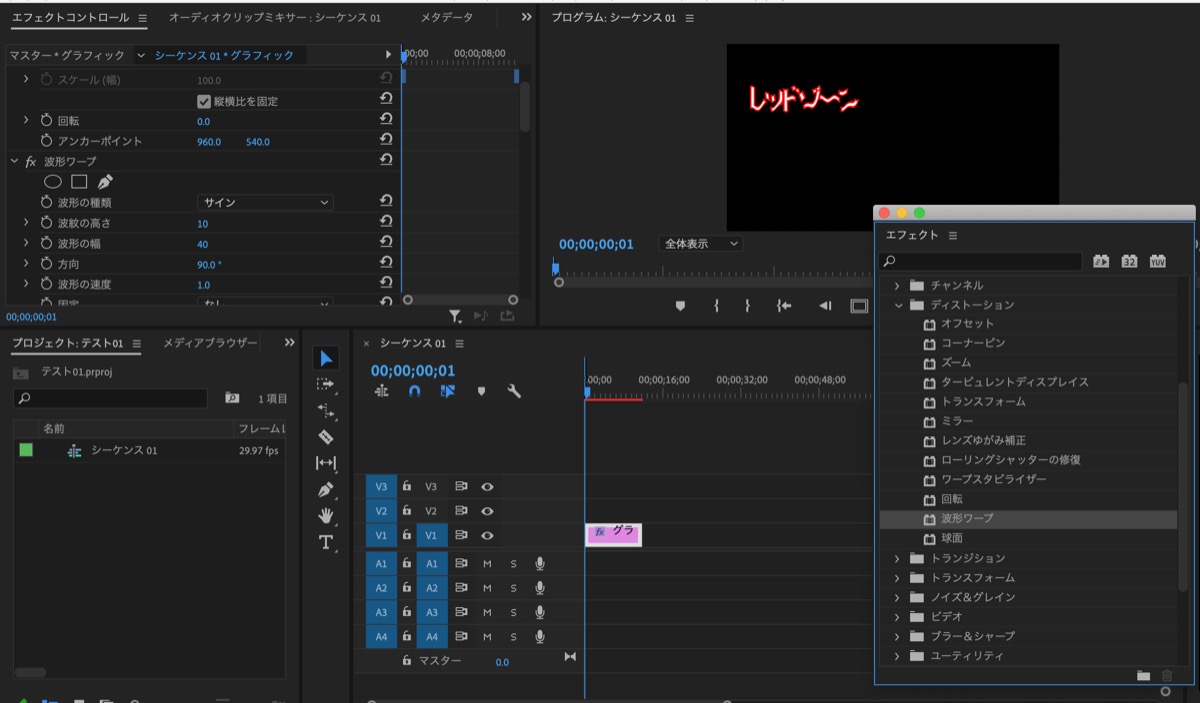Toggle V2 track visibility eye

click(x=488, y=511)
